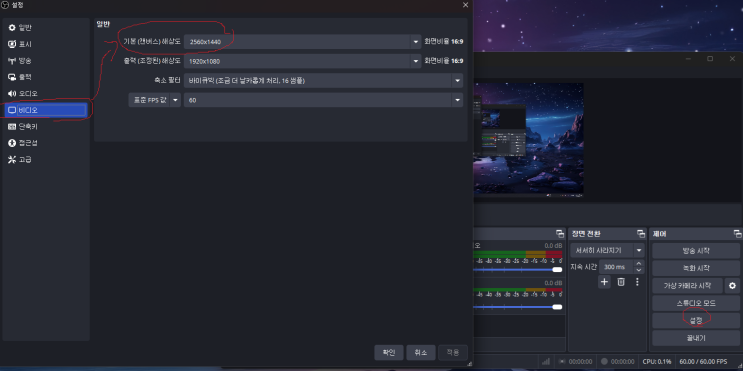Screen dimensions: 743x371
Task: Click the 적용 apply button
Action: 453,353
